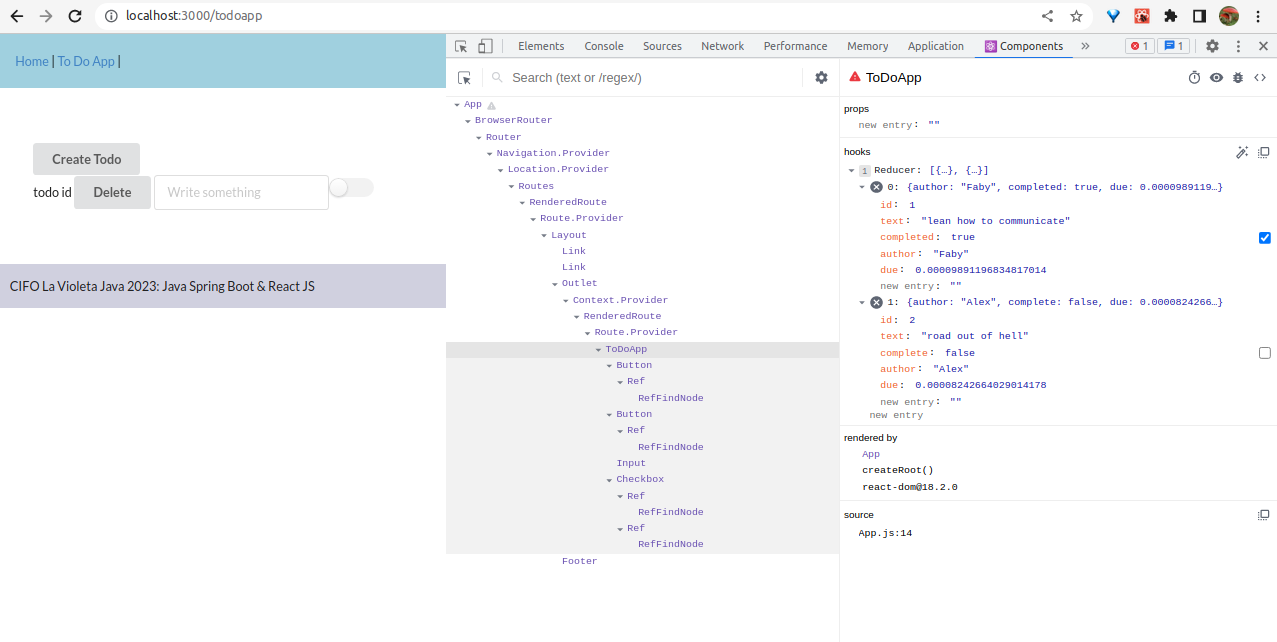The height and width of the screenshot is (642, 1277).
Task: Open browser side panel
Action: pos(1199,16)
